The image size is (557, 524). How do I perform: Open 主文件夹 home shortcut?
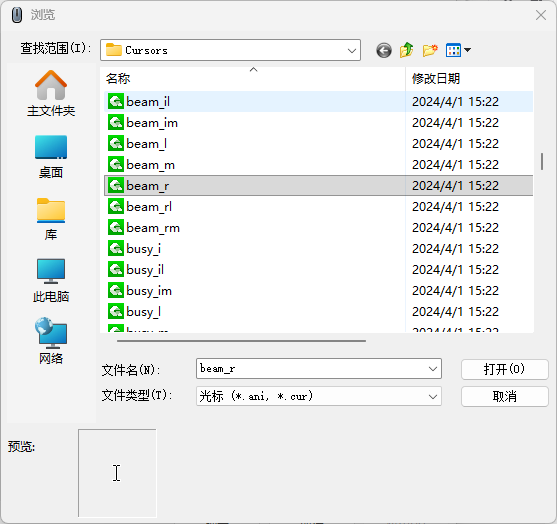(51, 93)
